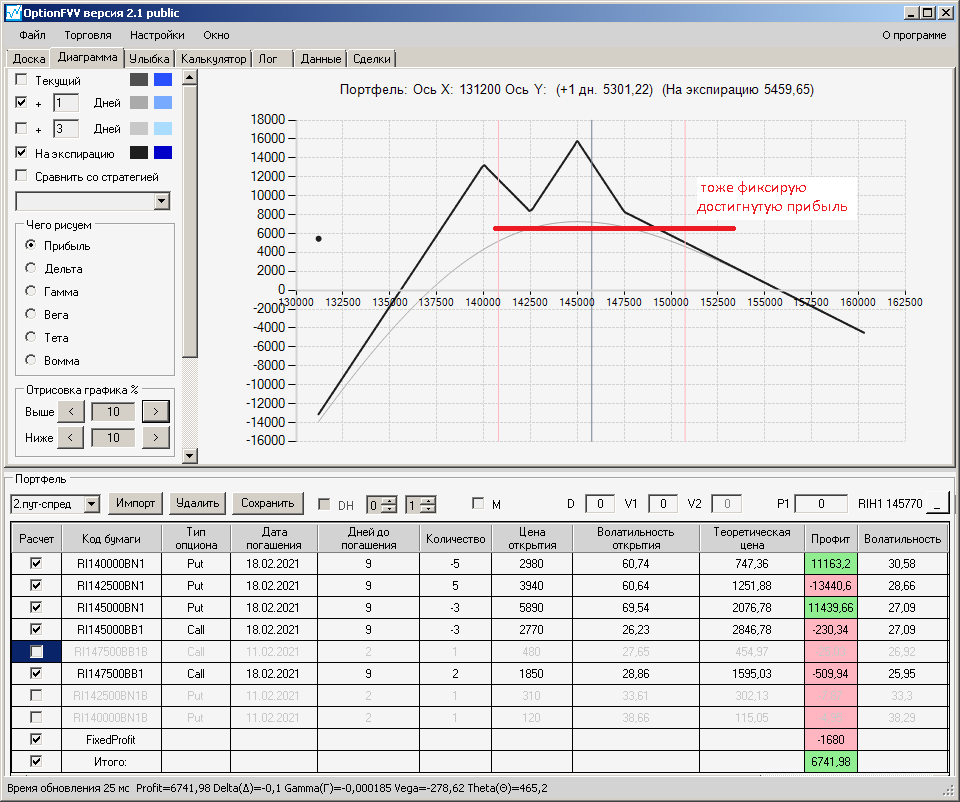Switch to the Доска tab
Image resolution: width=960 pixels, height=802 pixels.
point(29,59)
